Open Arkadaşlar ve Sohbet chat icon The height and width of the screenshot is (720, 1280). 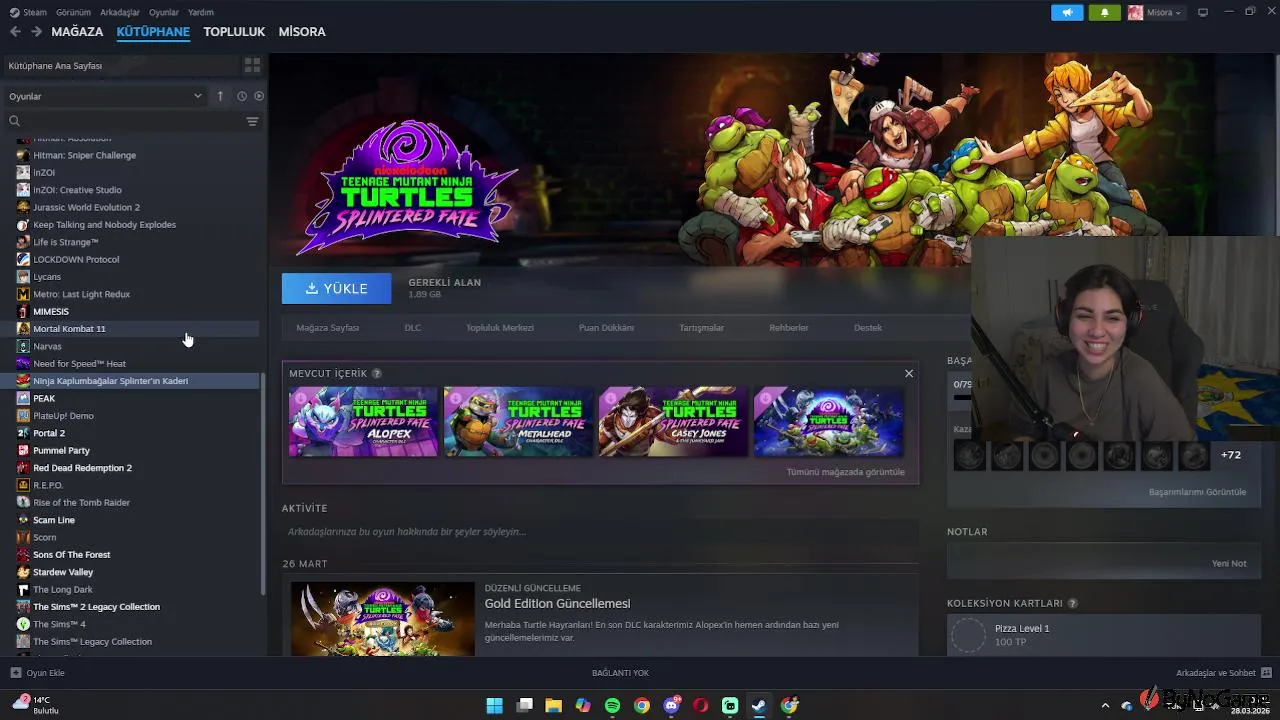(1266, 673)
